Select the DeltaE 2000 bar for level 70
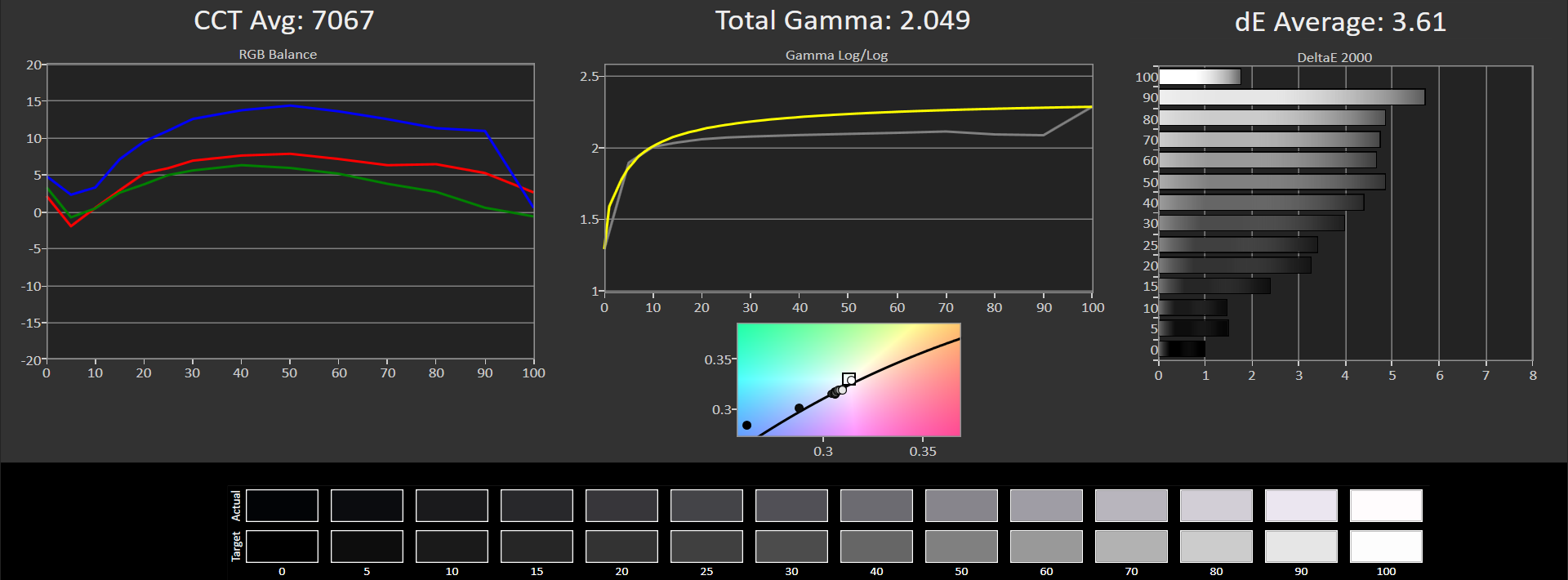The height and width of the screenshot is (580, 1568). (1270, 140)
